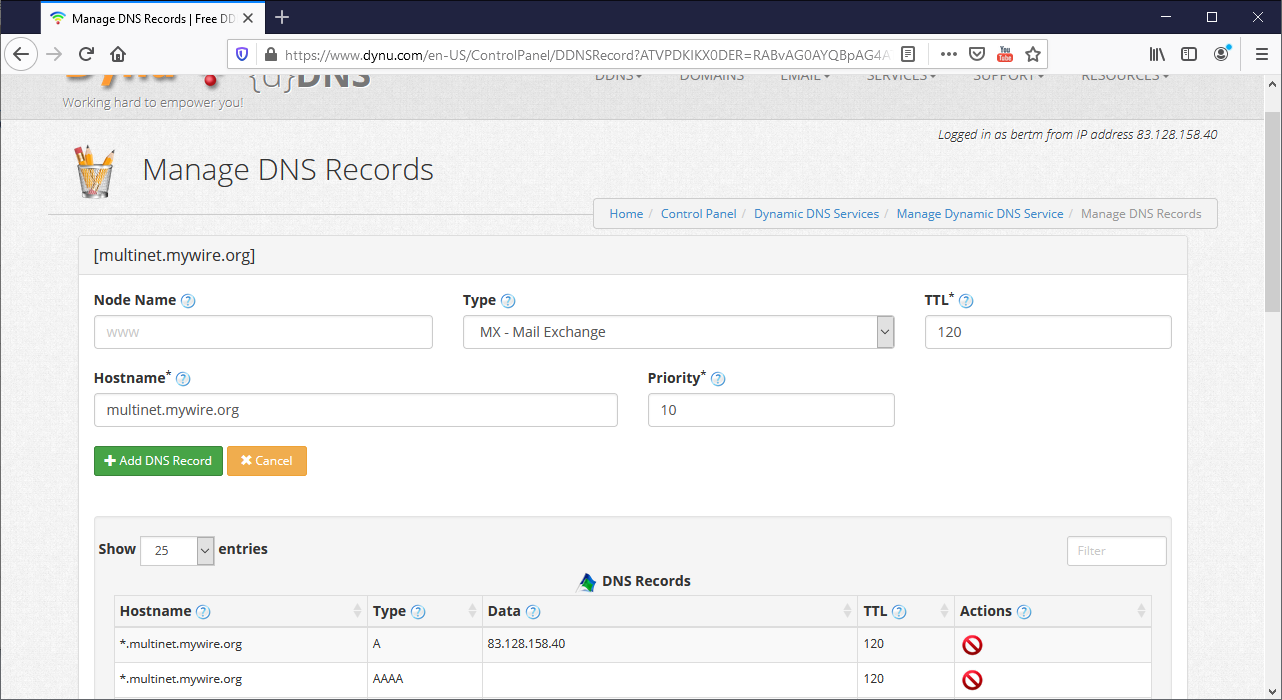Click the help icon beside Priority label
1282x700 pixels.
(718, 379)
